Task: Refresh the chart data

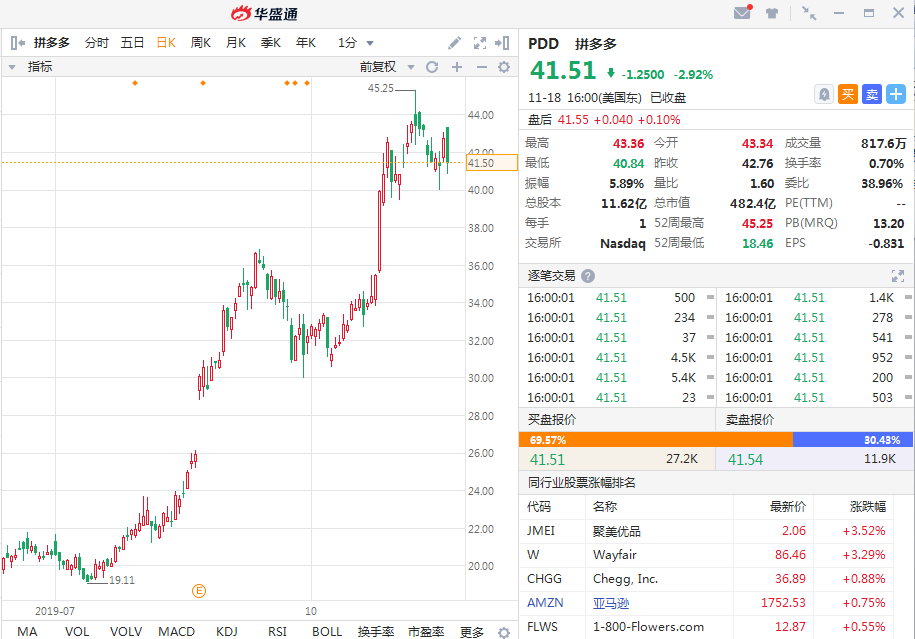Action: (x=432, y=67)
